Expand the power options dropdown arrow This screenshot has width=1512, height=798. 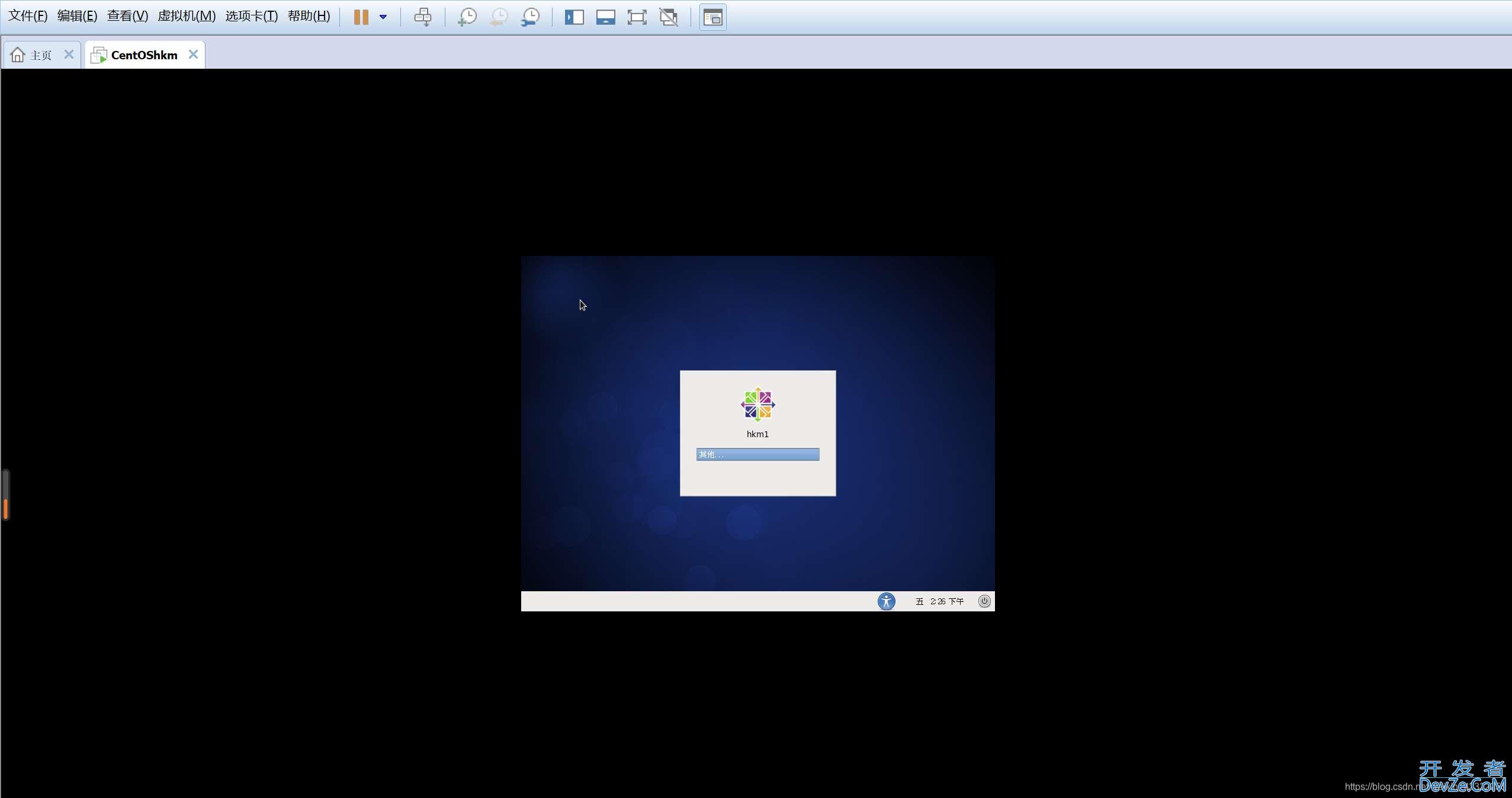383,17
